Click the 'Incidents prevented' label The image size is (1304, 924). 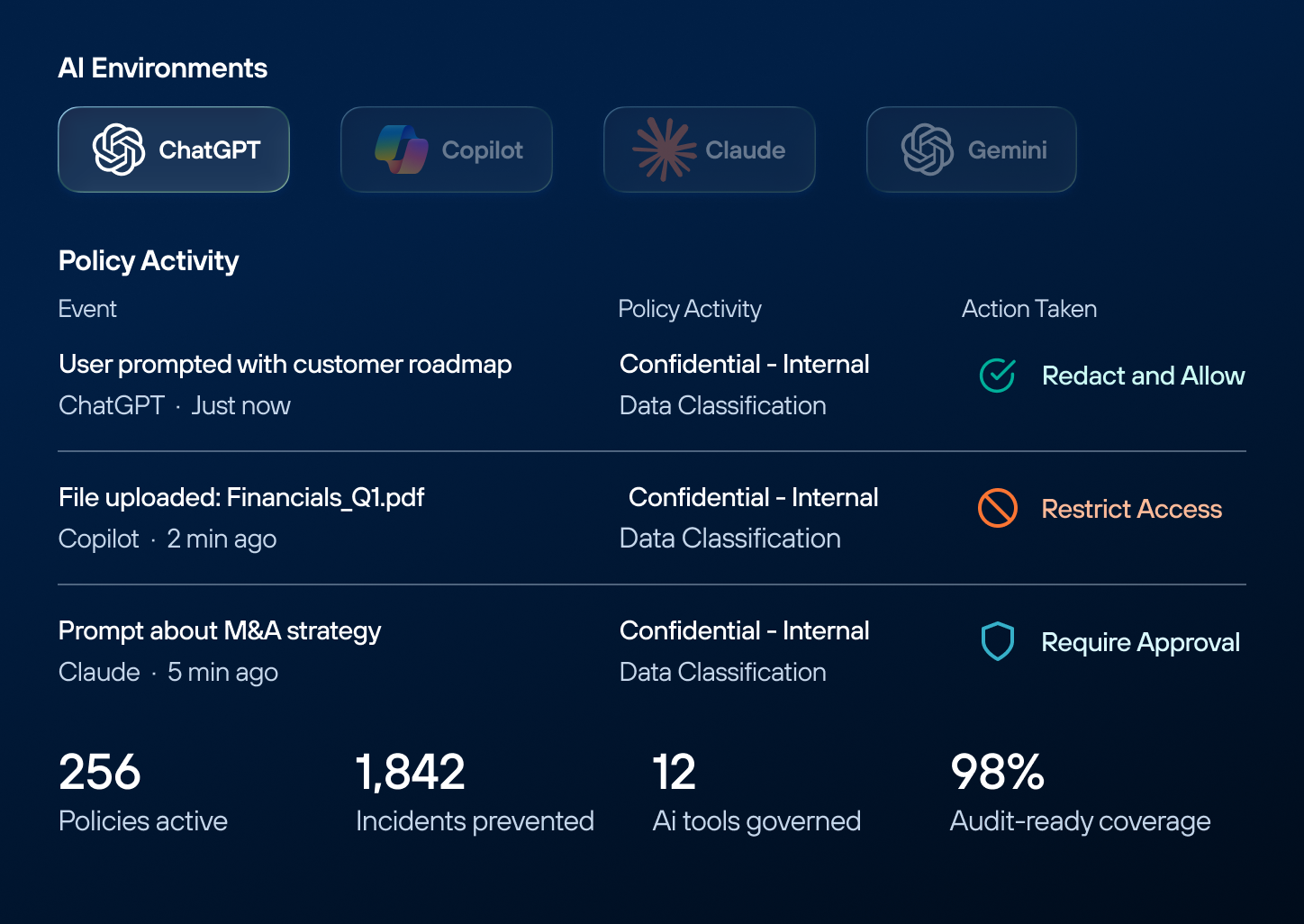point(475,820)
